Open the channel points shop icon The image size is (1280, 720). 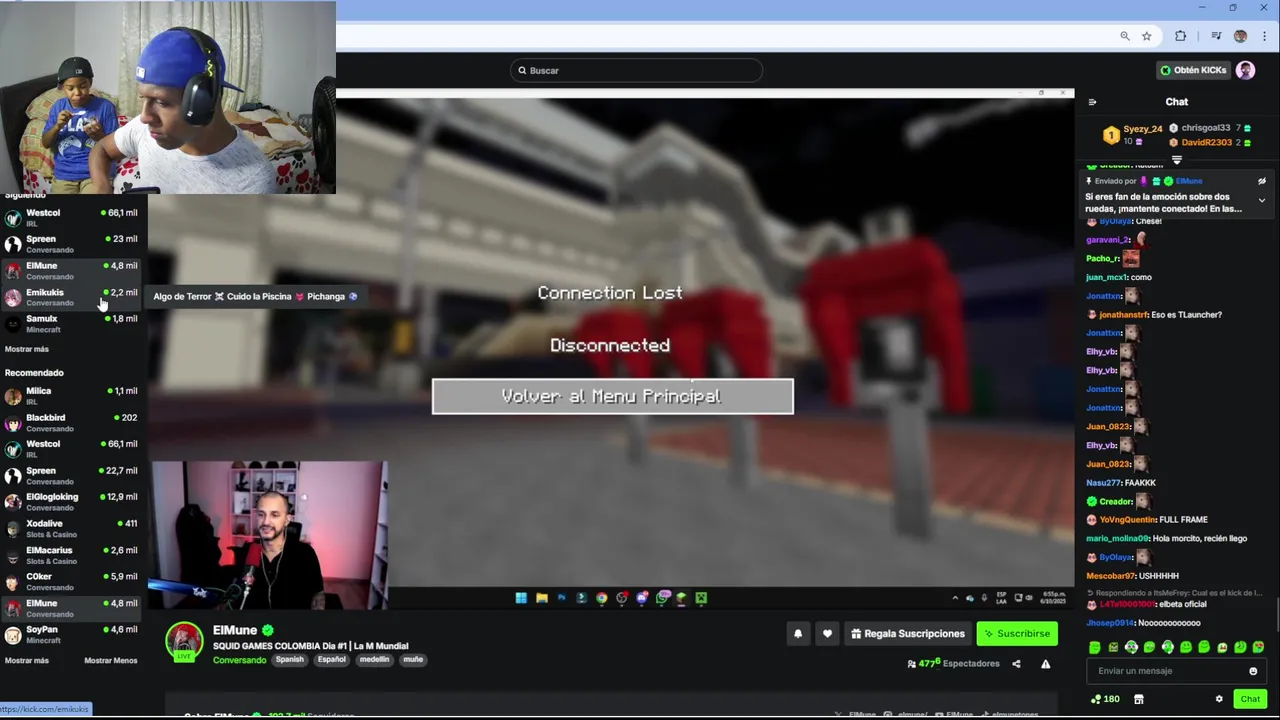(x=1138, y=699)
